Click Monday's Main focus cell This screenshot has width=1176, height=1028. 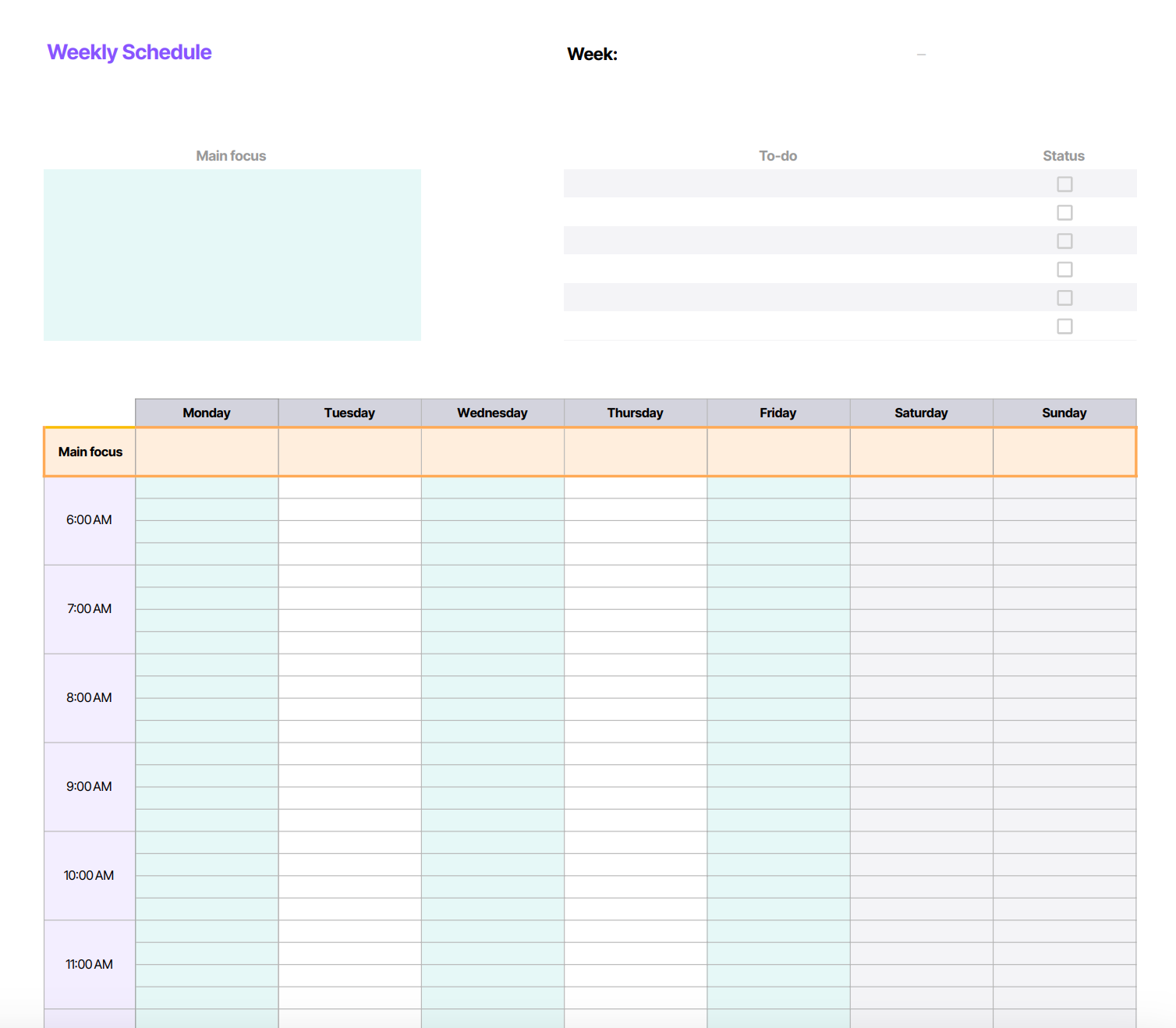click(x=206, y=452)
